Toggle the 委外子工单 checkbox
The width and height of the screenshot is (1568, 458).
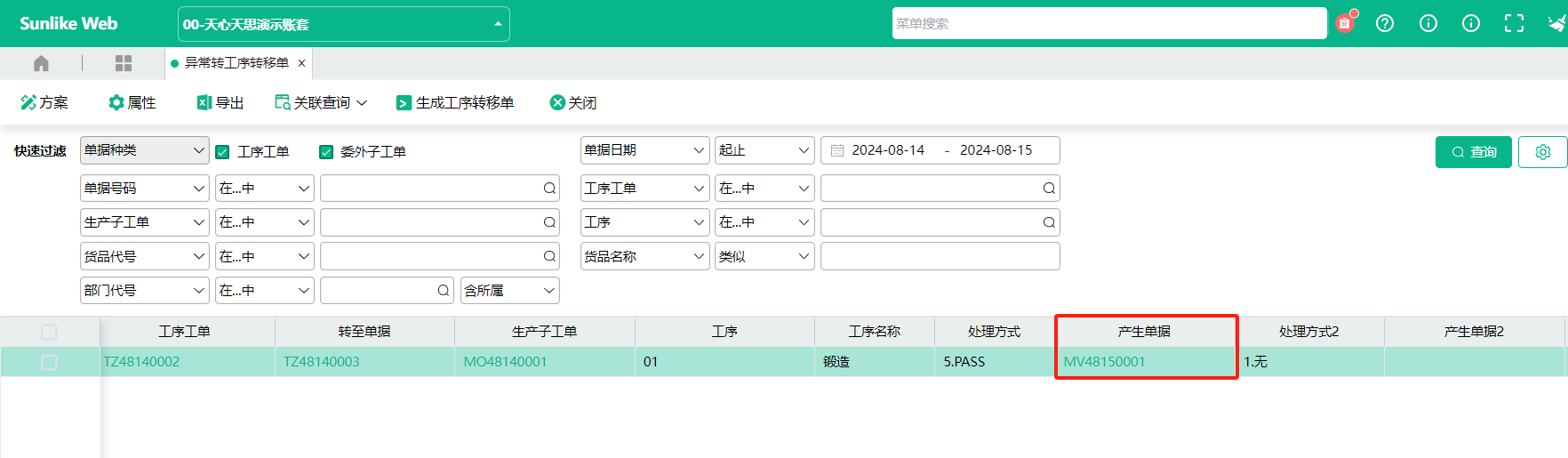[326, 152]
